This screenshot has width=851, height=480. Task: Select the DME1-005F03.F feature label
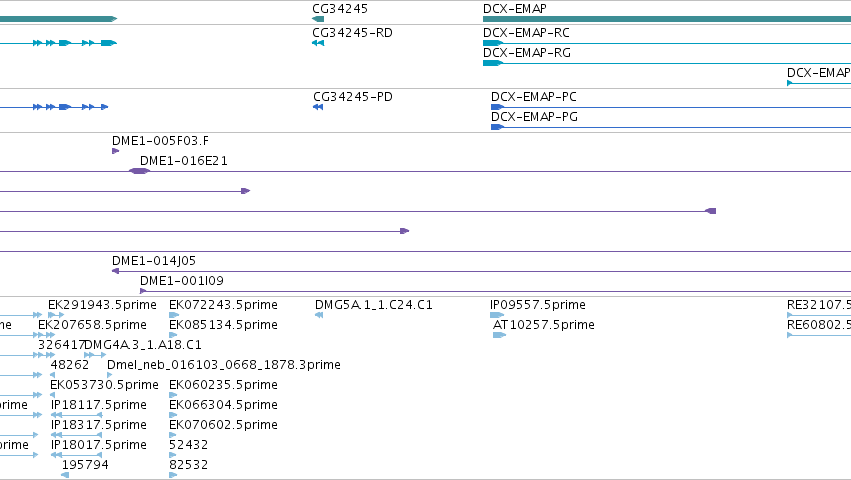tap(160, 141)
